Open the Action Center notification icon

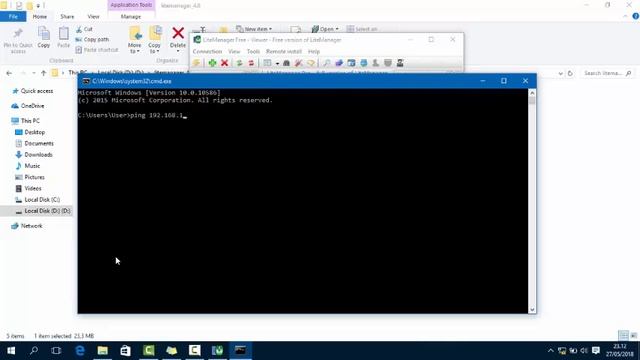pyautogui.click(x=596, y=351)
